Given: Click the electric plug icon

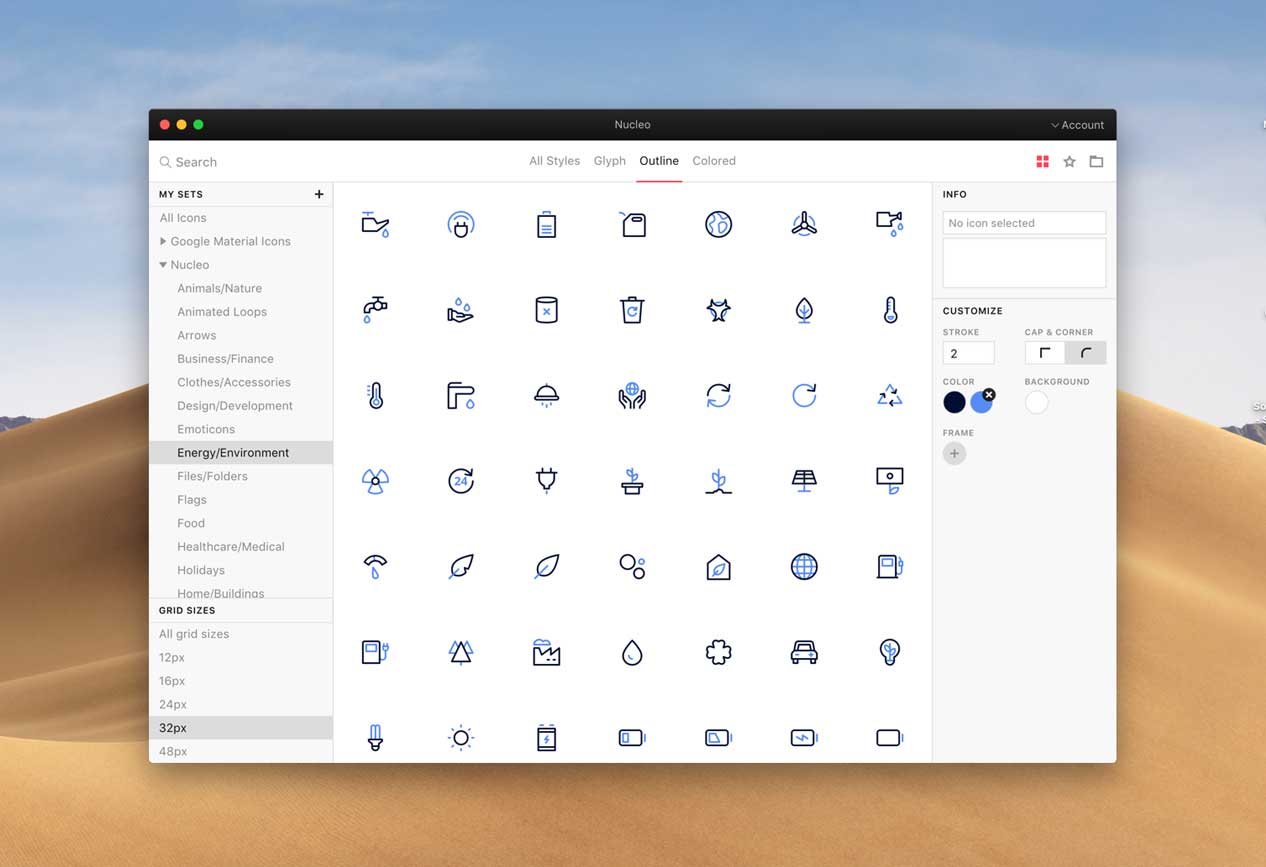Looking at the screenshot, I should click(x=546, y=480).
